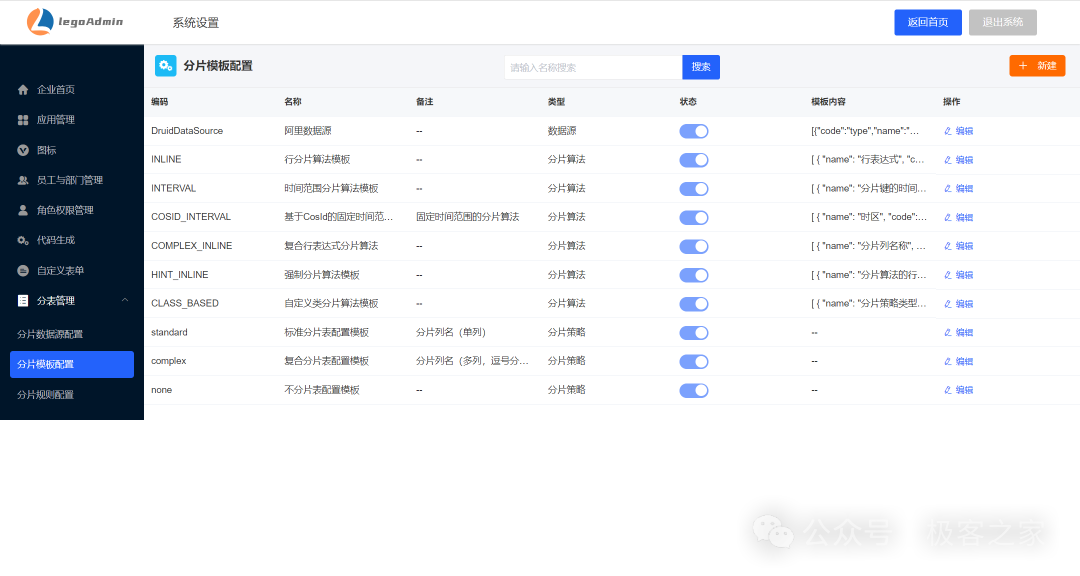Screen dimensions: 1080x576
Task: Click edit pencil icon for standard row
Action: (x=948, y=332)
